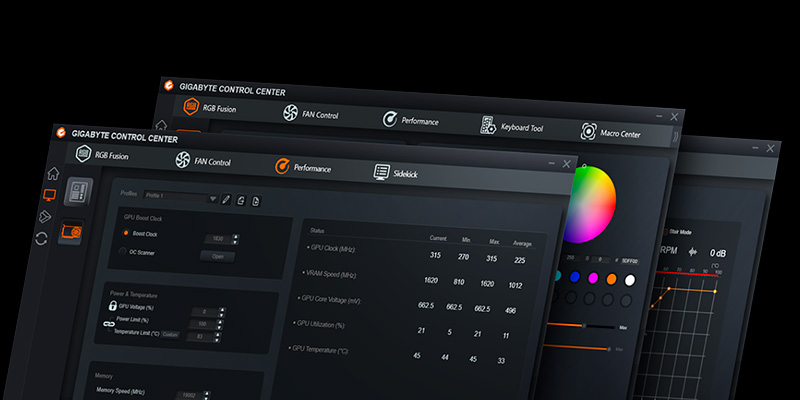Open Macro Center tab in back window
800x400 pixels.
pos(610,132)
